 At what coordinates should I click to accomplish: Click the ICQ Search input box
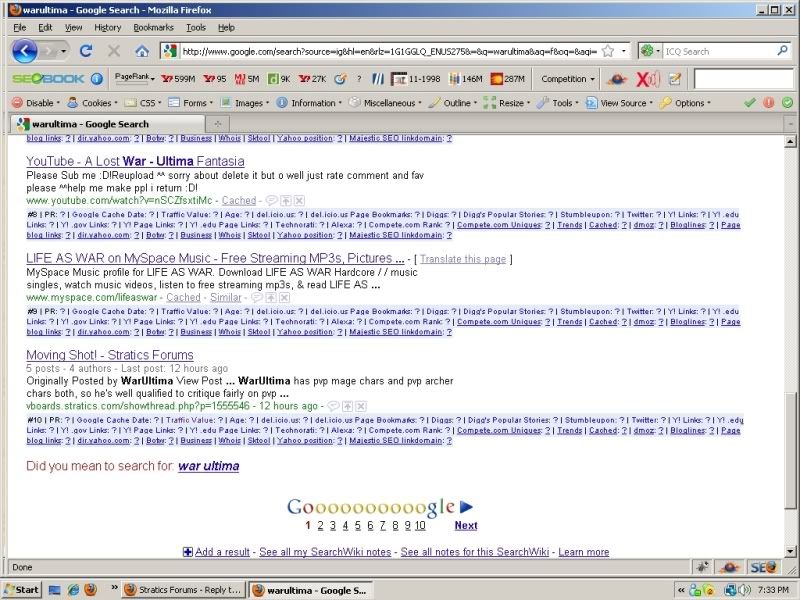pyautogui.click(x=719, y=51)
